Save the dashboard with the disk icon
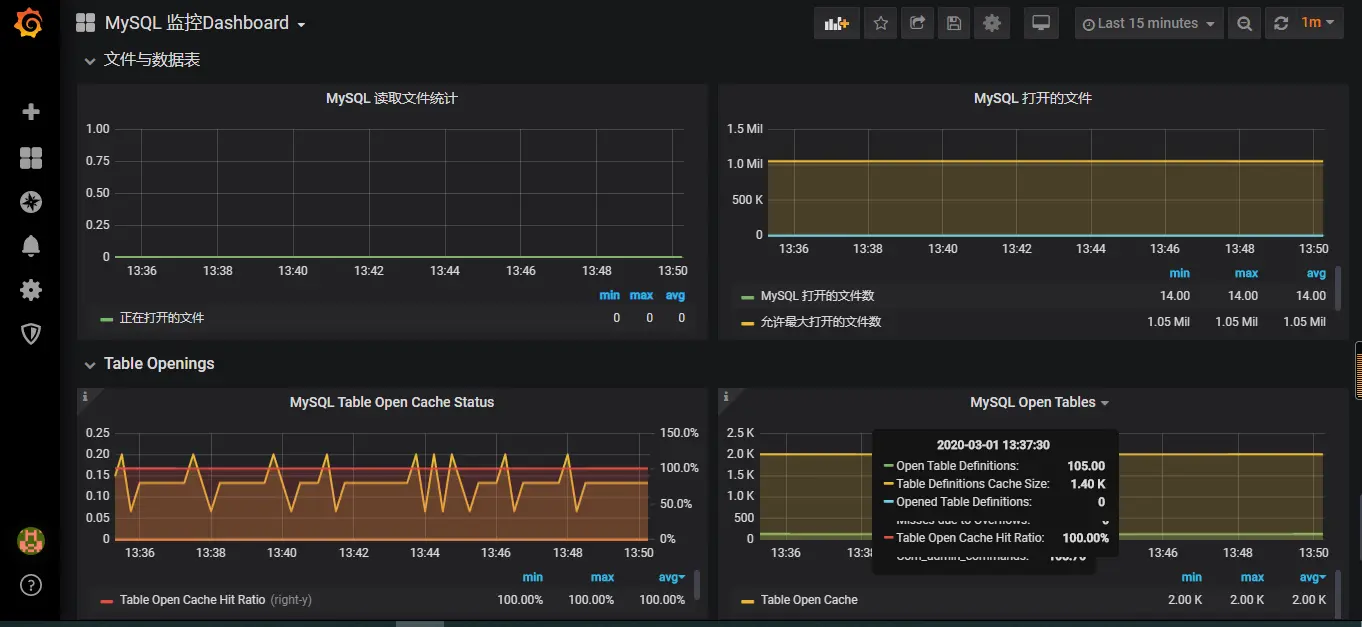The width and height of the screenshot is (1362, 627). (x=954, y=23)
